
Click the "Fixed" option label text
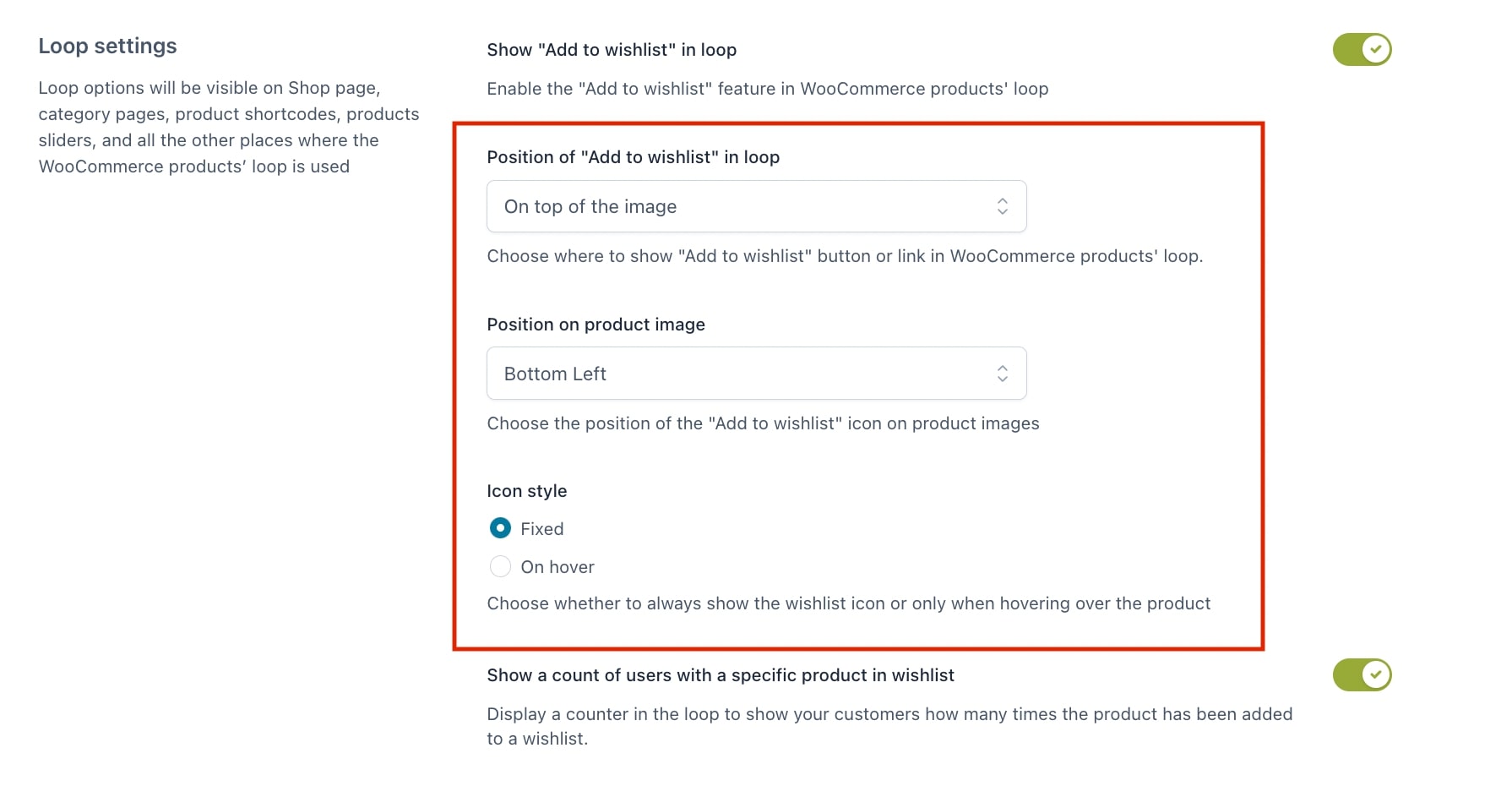pyautogui.click(x=542, y=529)
